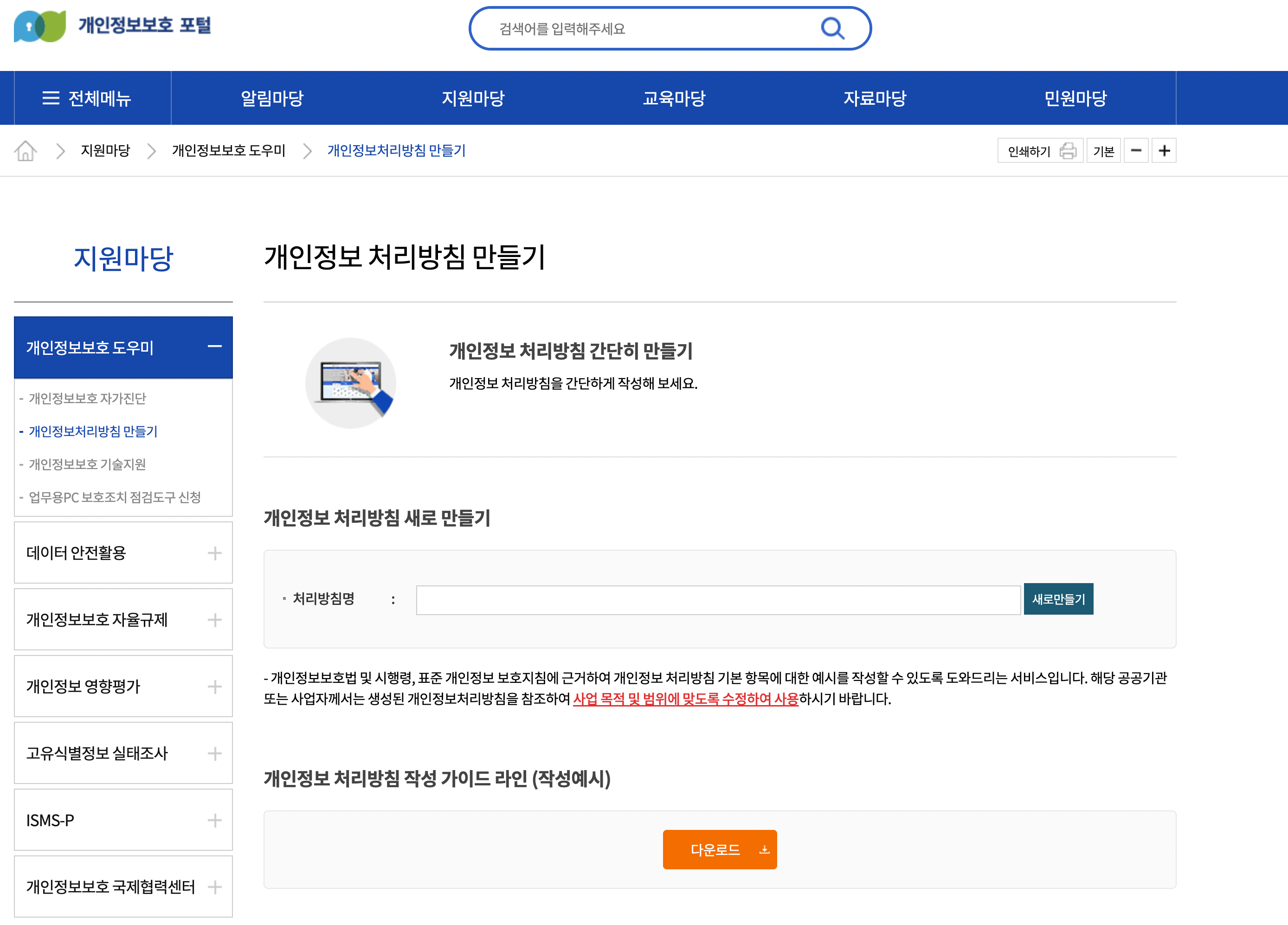Decrease font size with minus icon
This screenshot has height=925, width=1288.
[1136, 151]
